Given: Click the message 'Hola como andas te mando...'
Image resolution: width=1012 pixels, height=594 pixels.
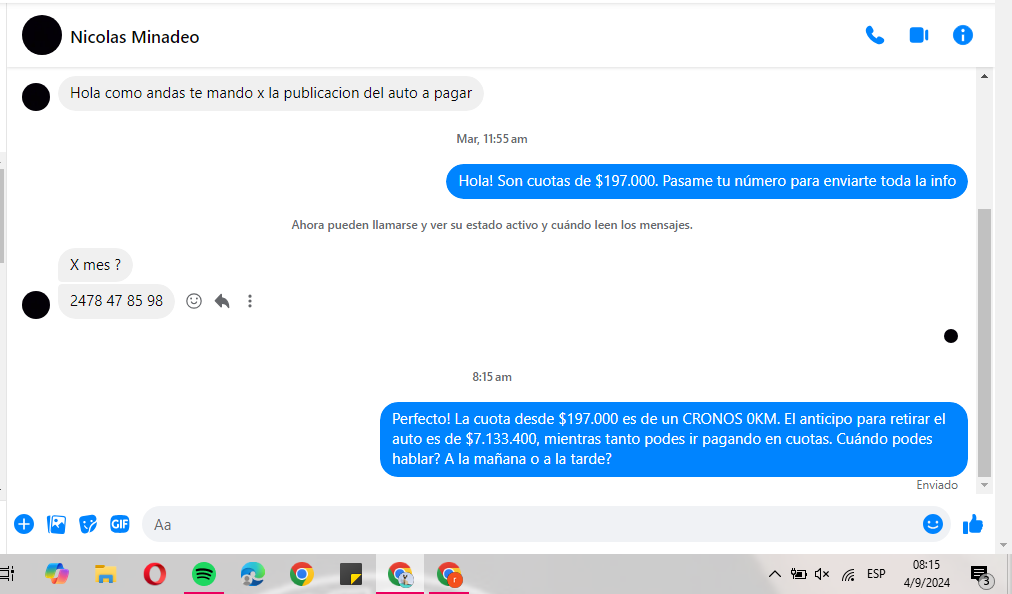Looking at the screenshot, I should click(270, 93).
